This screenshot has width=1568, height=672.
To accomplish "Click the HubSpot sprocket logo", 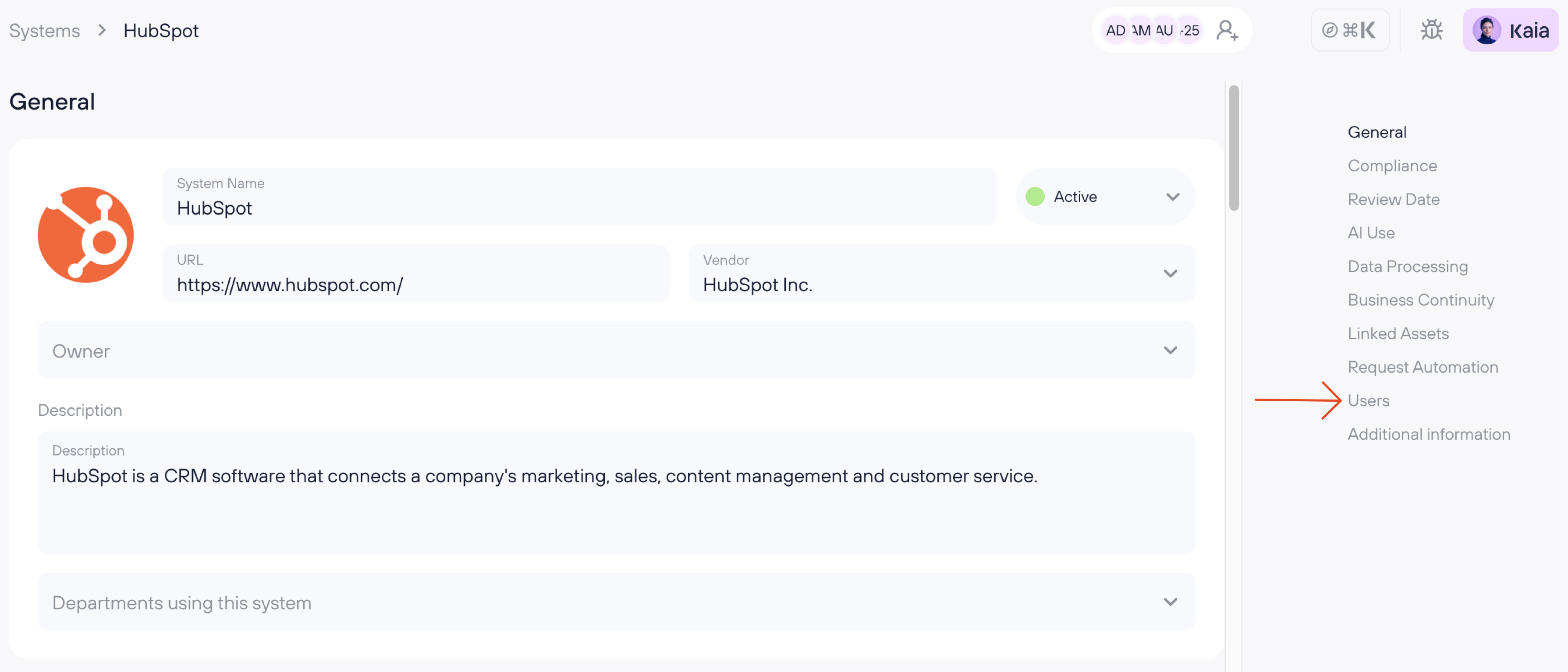I will 86,234.
